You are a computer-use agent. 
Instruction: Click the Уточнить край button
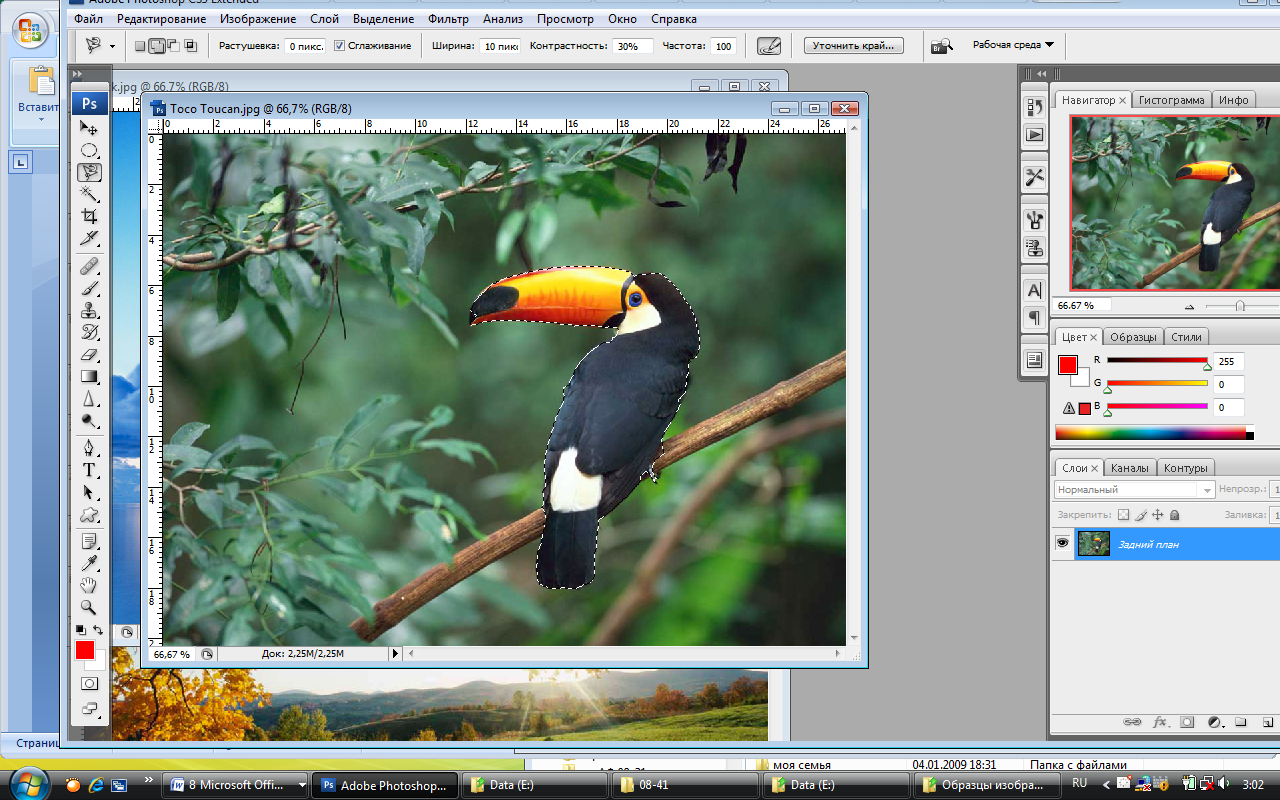click(853, 46)
